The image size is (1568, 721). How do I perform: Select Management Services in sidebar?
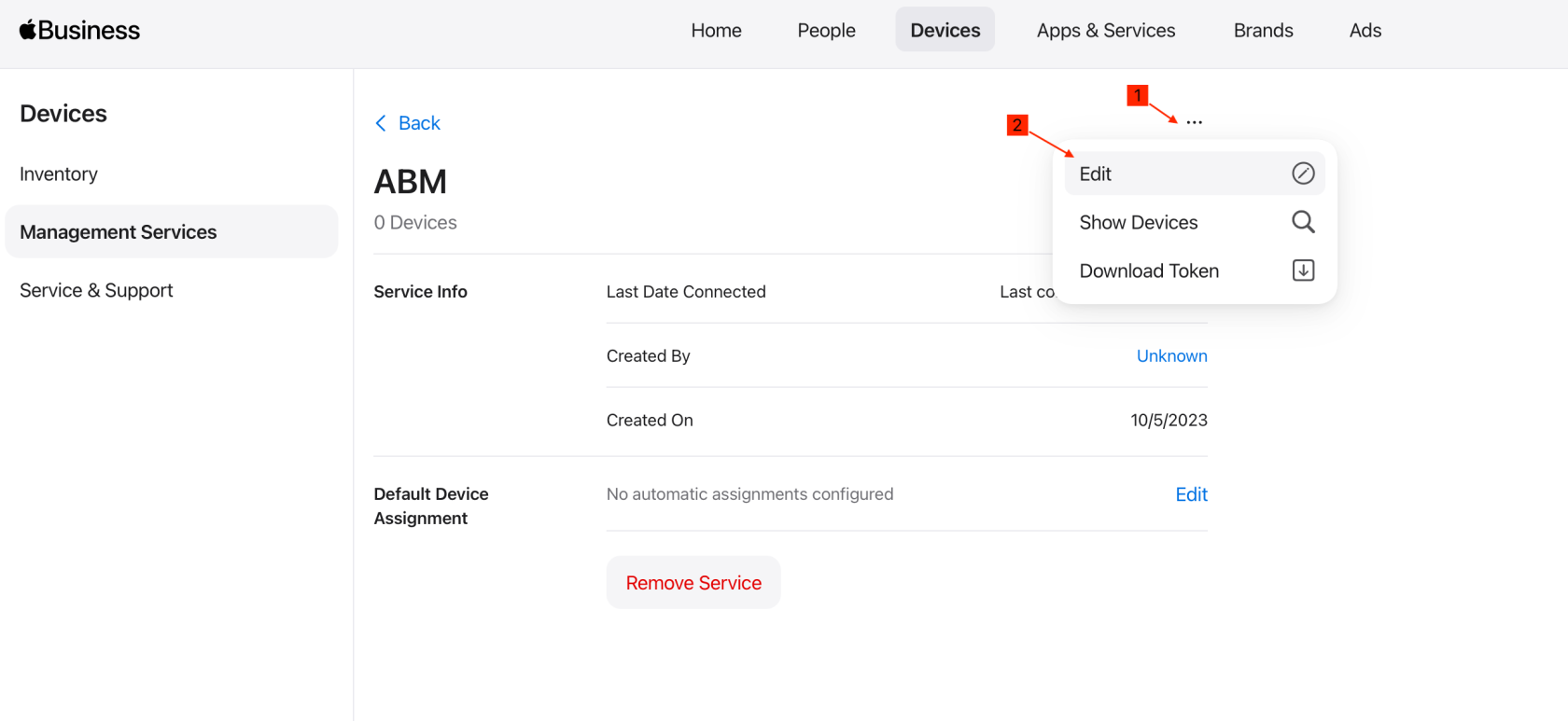tap(172, 231)
